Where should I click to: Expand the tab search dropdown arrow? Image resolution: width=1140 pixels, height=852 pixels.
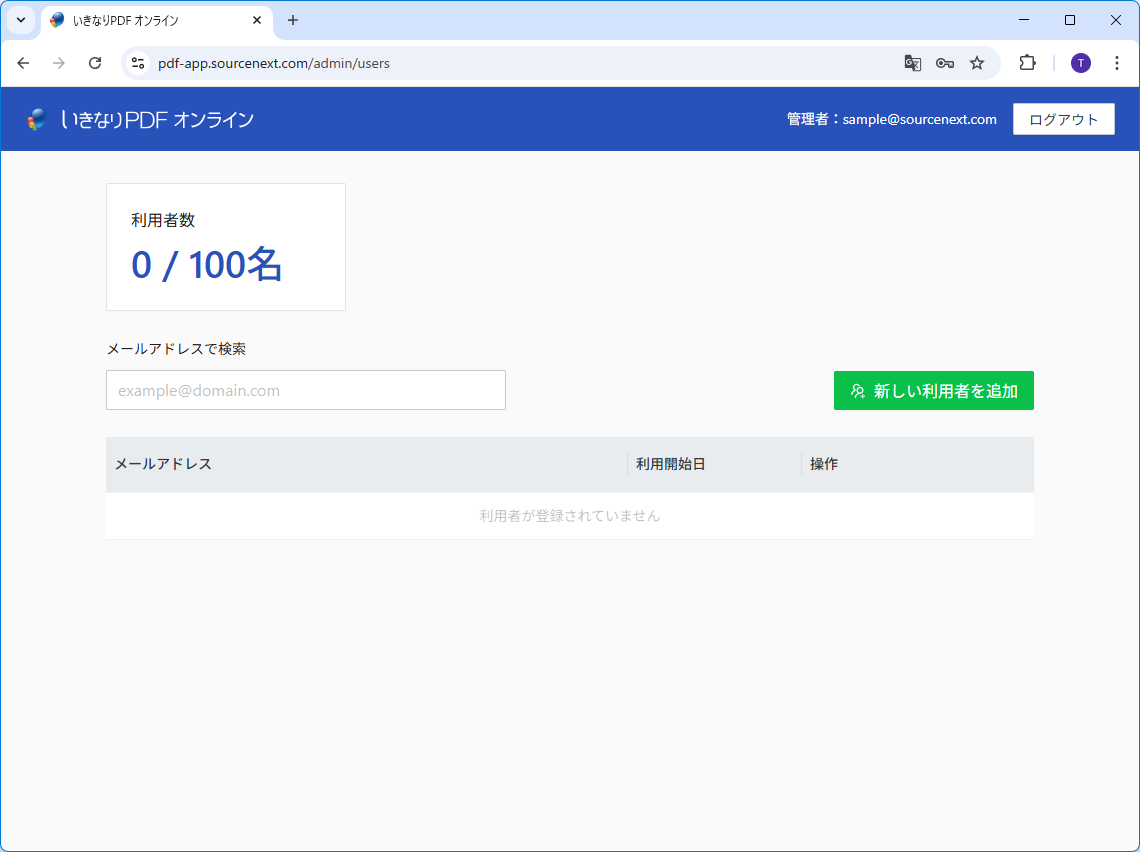20,20
